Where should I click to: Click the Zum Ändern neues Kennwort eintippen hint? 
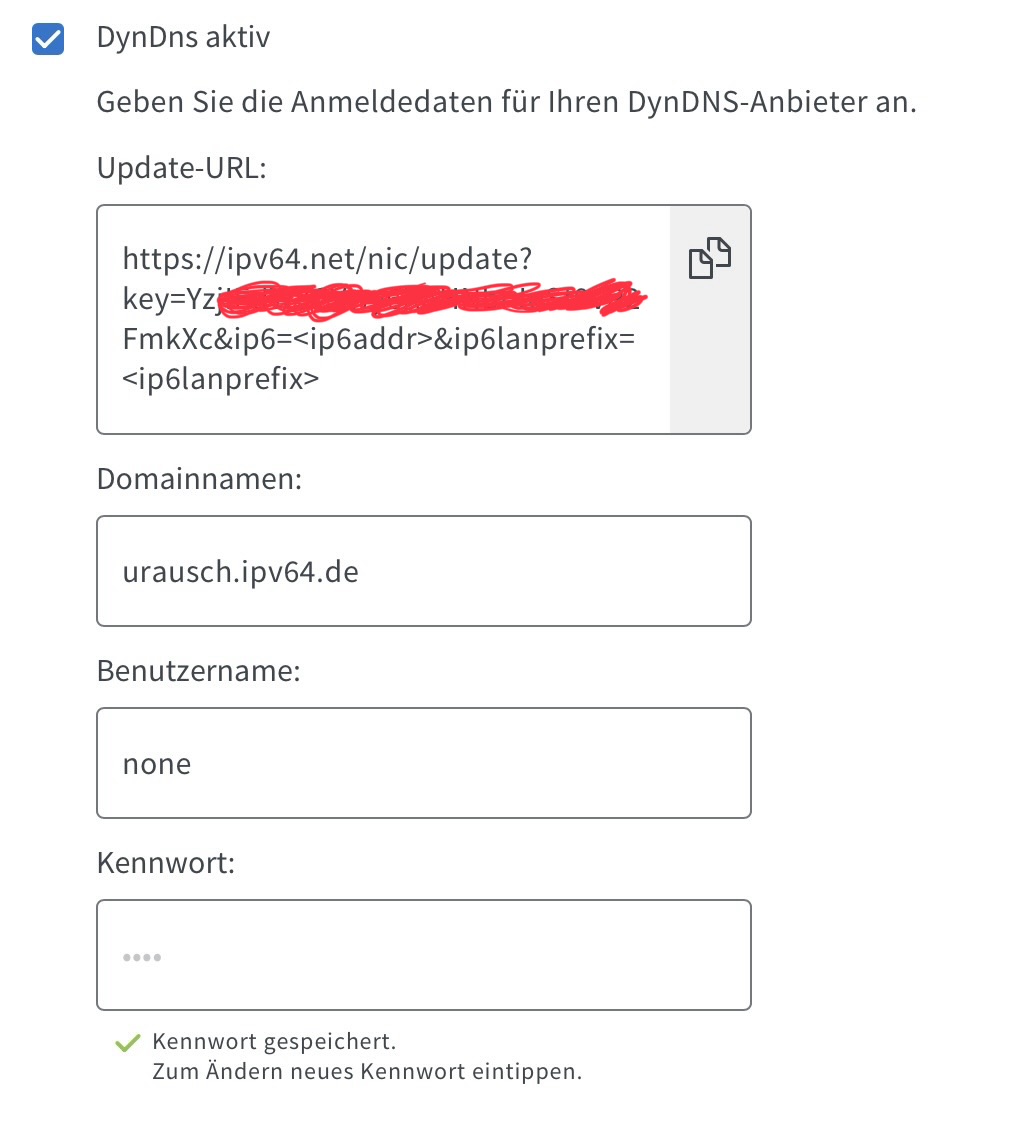367,1072
